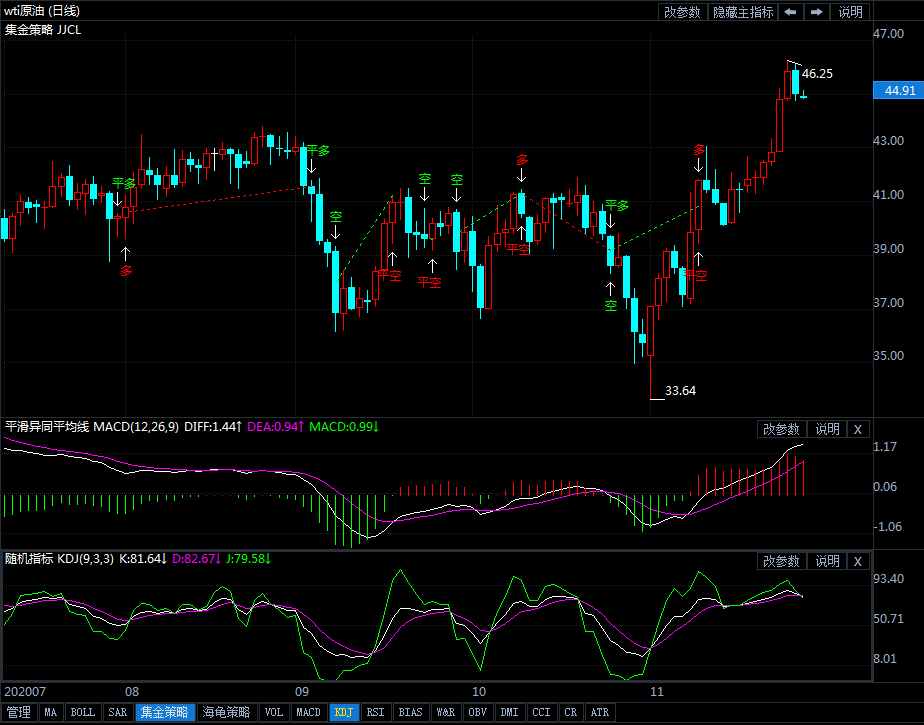The width and height of the screenshot is (924, 725).
Task: Switch to the VOL indicator tab
Action: click(274, 713)
